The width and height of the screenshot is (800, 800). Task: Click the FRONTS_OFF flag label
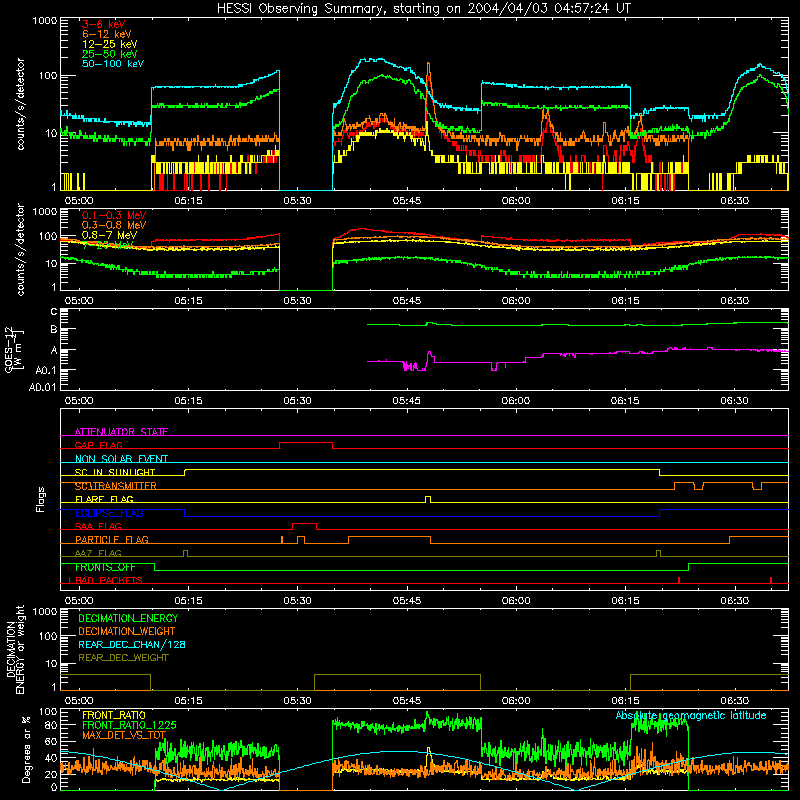tap(105, 567)
